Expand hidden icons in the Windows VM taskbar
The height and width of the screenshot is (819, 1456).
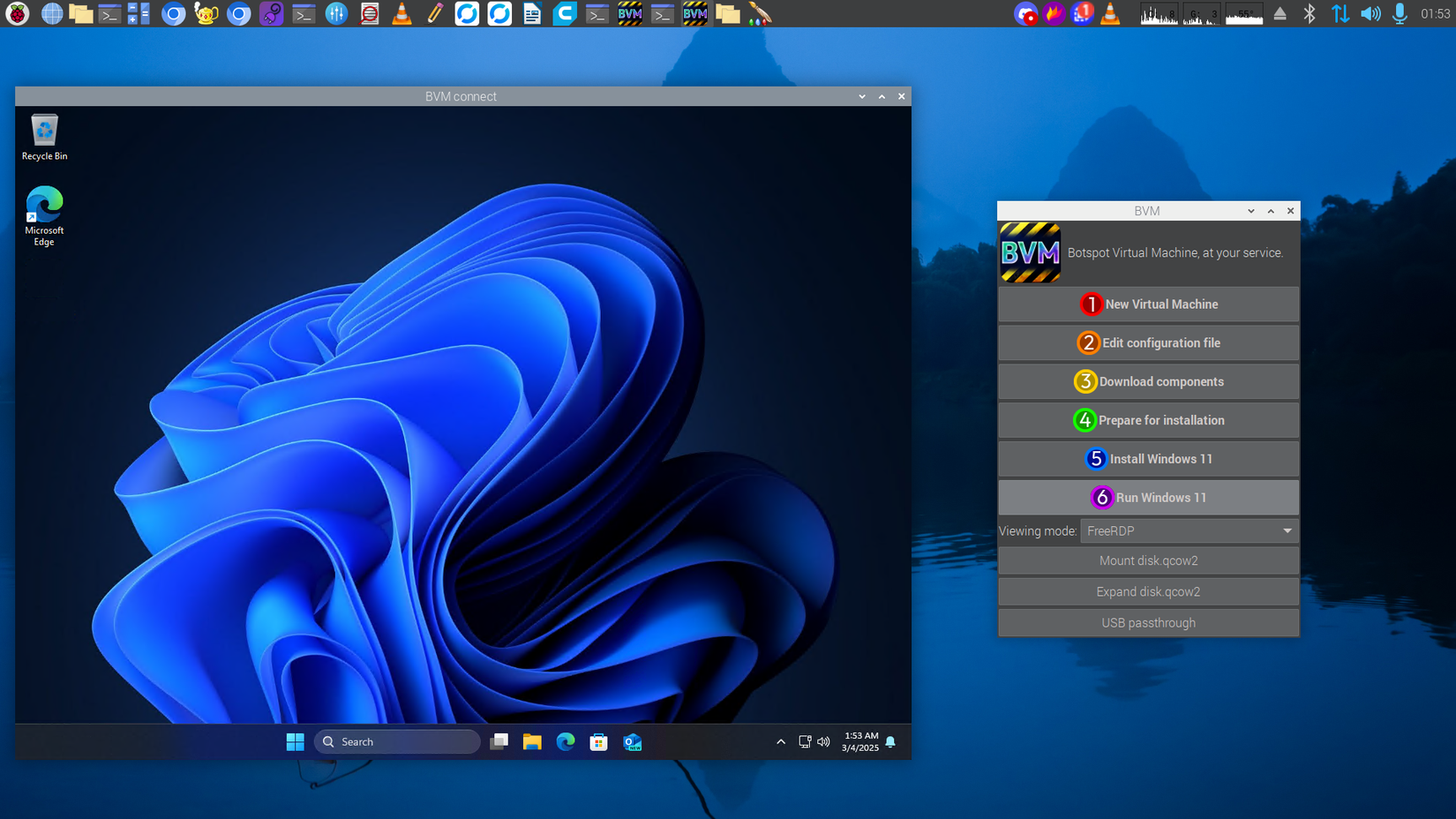781,741
